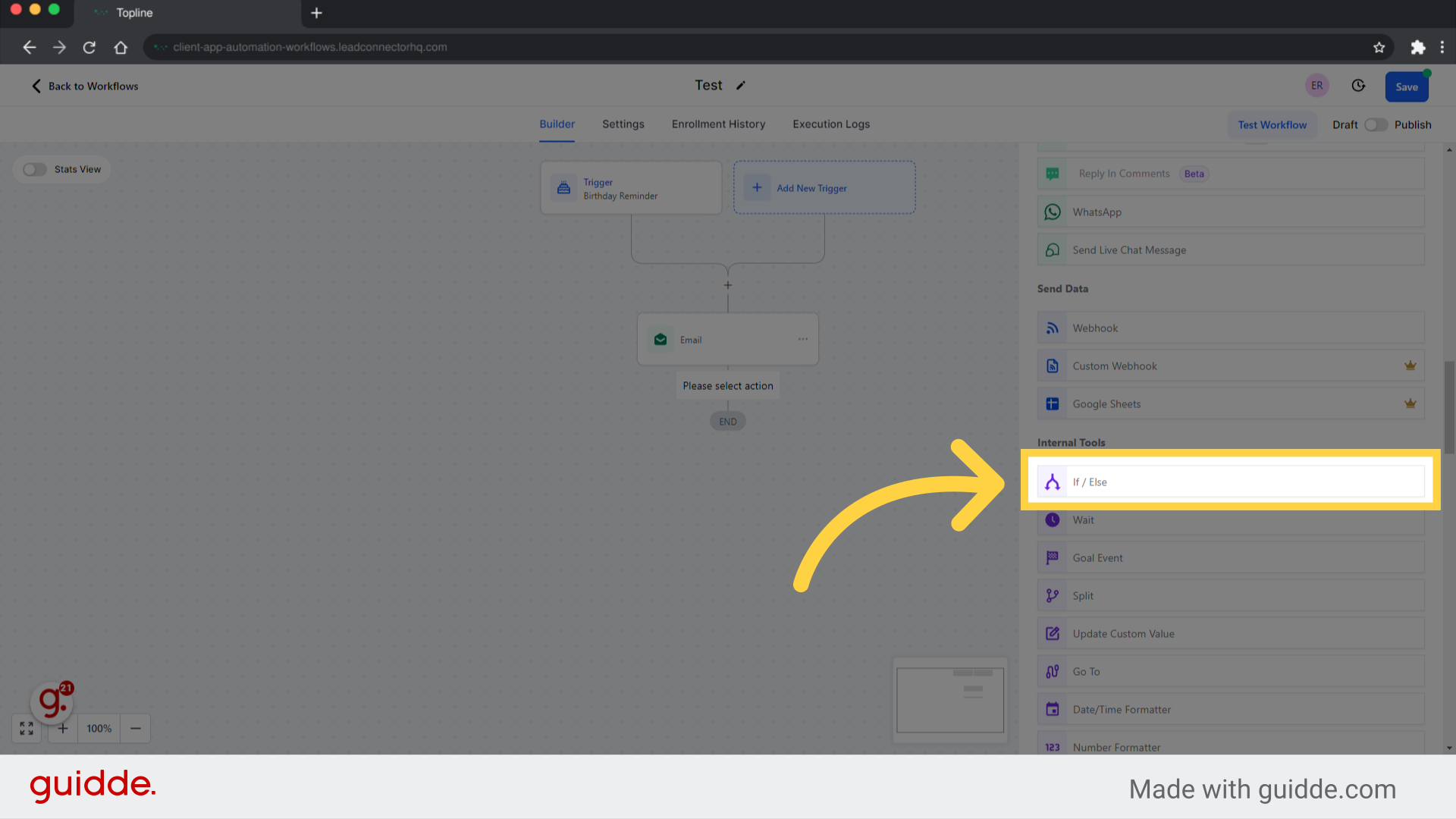1456x819 pixels.
Task: Click the Birthday Reminder trigger cake icon
Action: pos(563,188)
